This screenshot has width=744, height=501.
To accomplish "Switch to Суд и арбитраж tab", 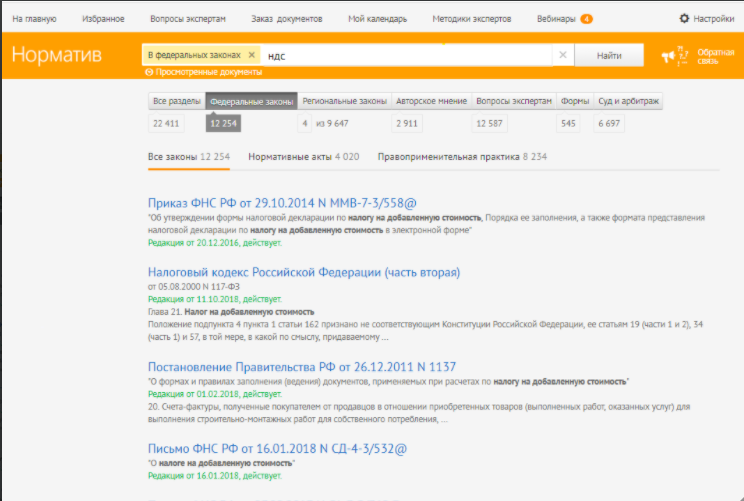I will coord(628,101).
